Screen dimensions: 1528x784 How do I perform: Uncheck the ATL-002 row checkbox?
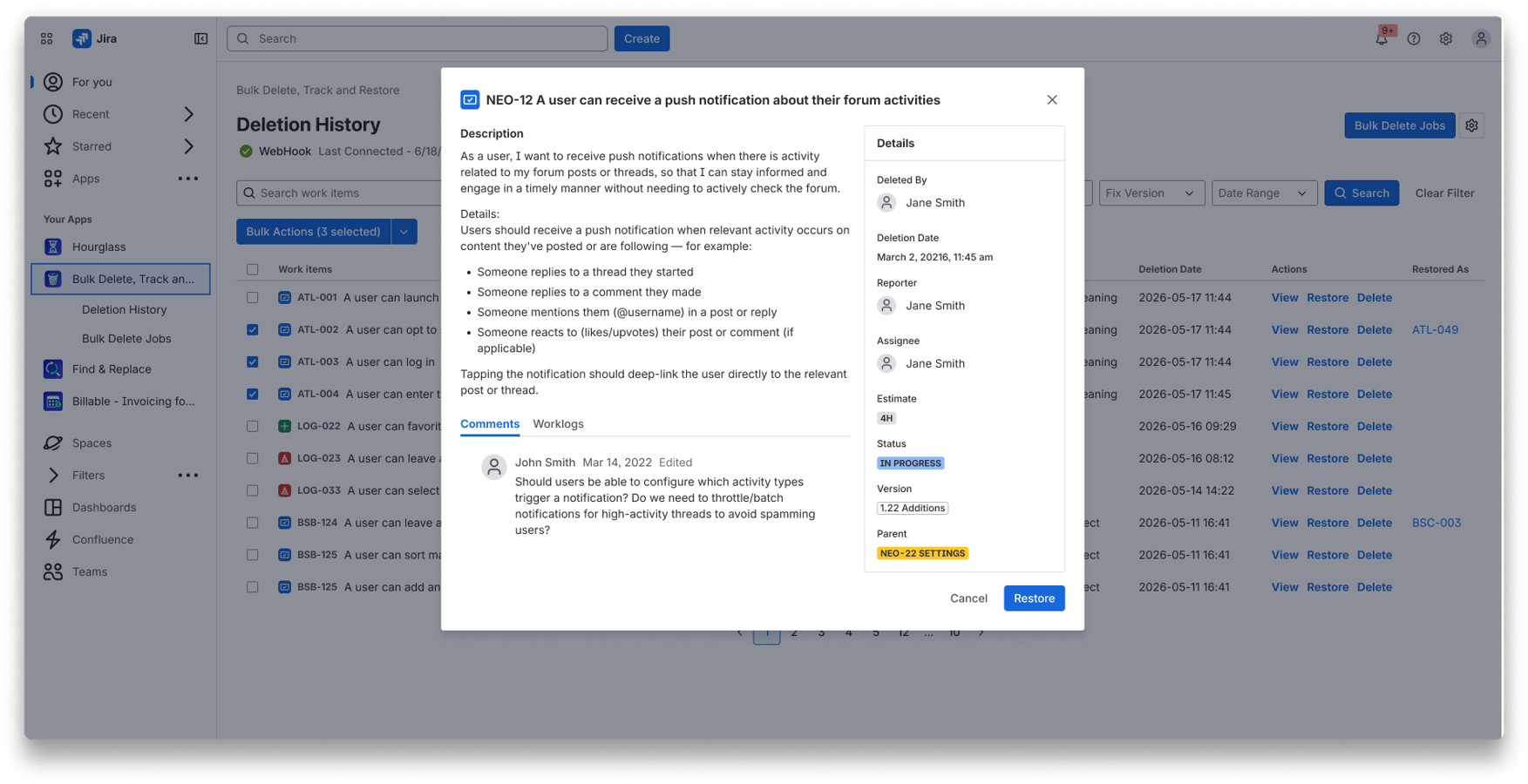pos(253,329)
